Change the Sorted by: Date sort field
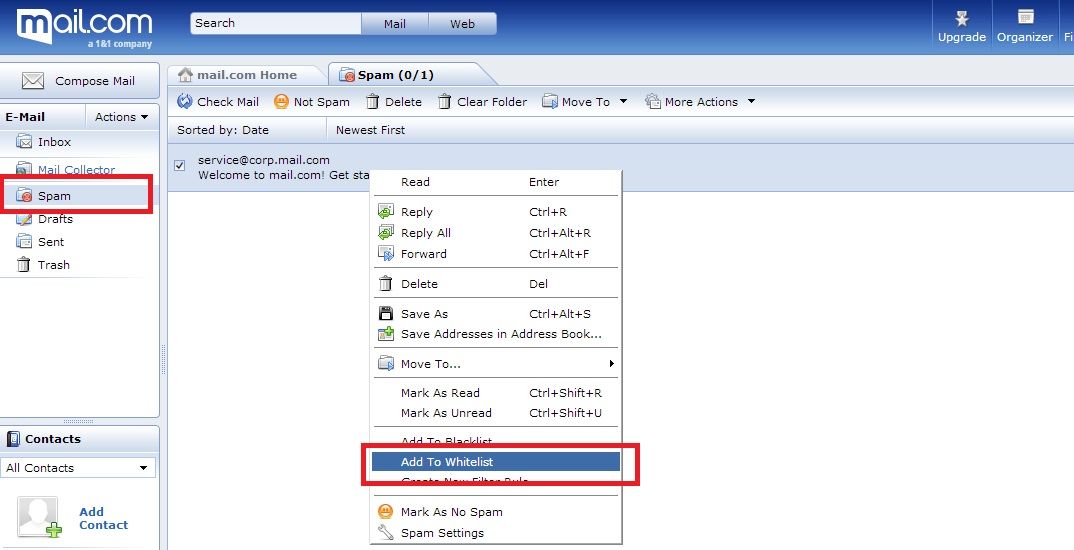Screen dimensions: 1074x550 click(x=223, y=130)
